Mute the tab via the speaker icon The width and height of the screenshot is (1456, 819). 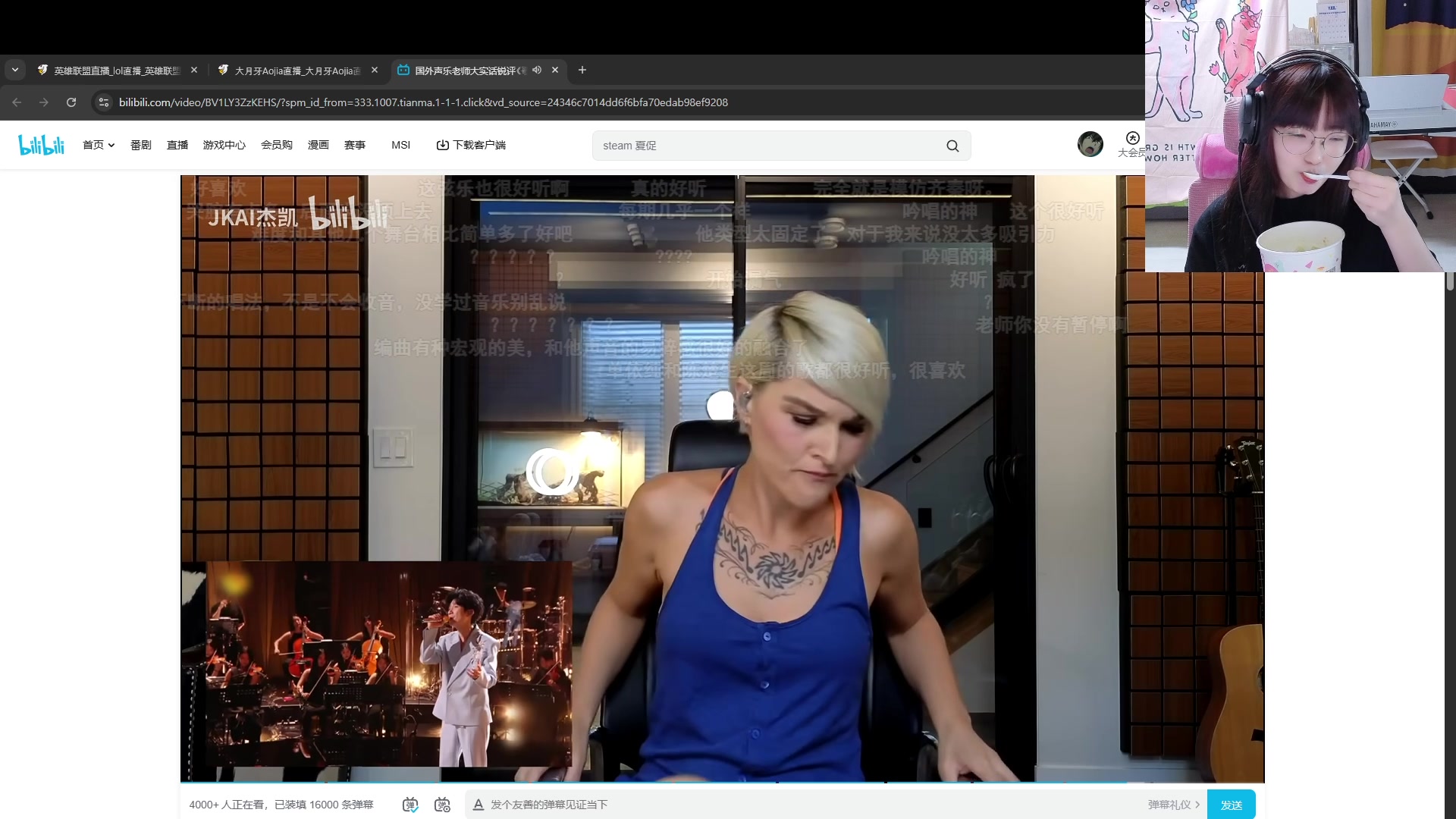537,70
